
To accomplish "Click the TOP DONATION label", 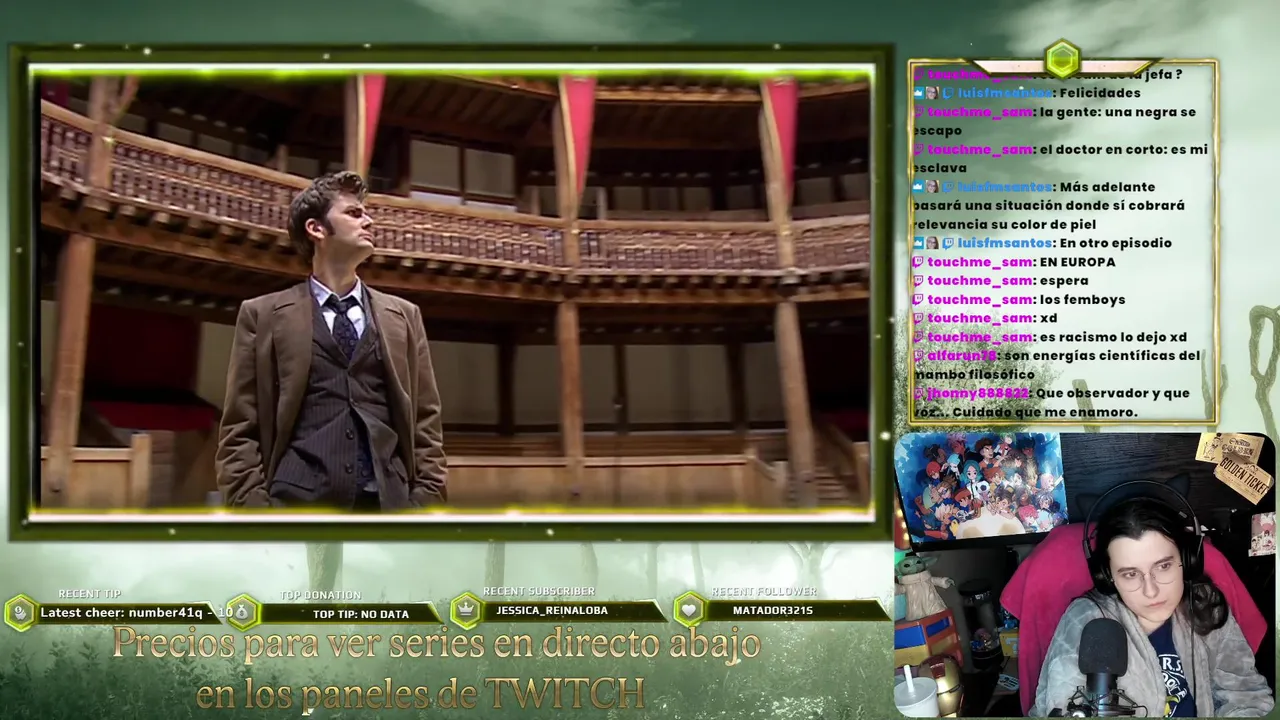I will [x=320, y=595].
